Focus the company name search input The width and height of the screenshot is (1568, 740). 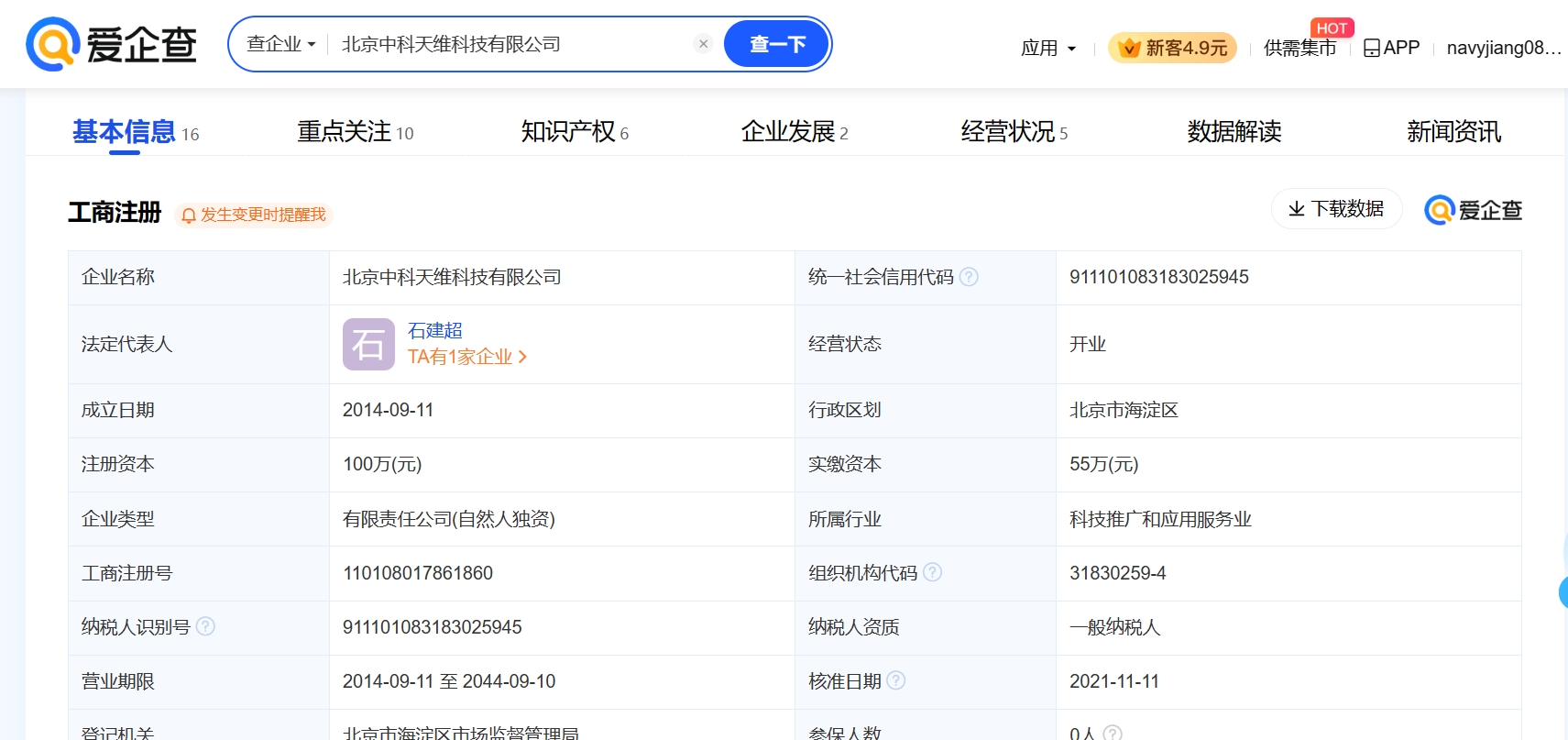[513, 44]
